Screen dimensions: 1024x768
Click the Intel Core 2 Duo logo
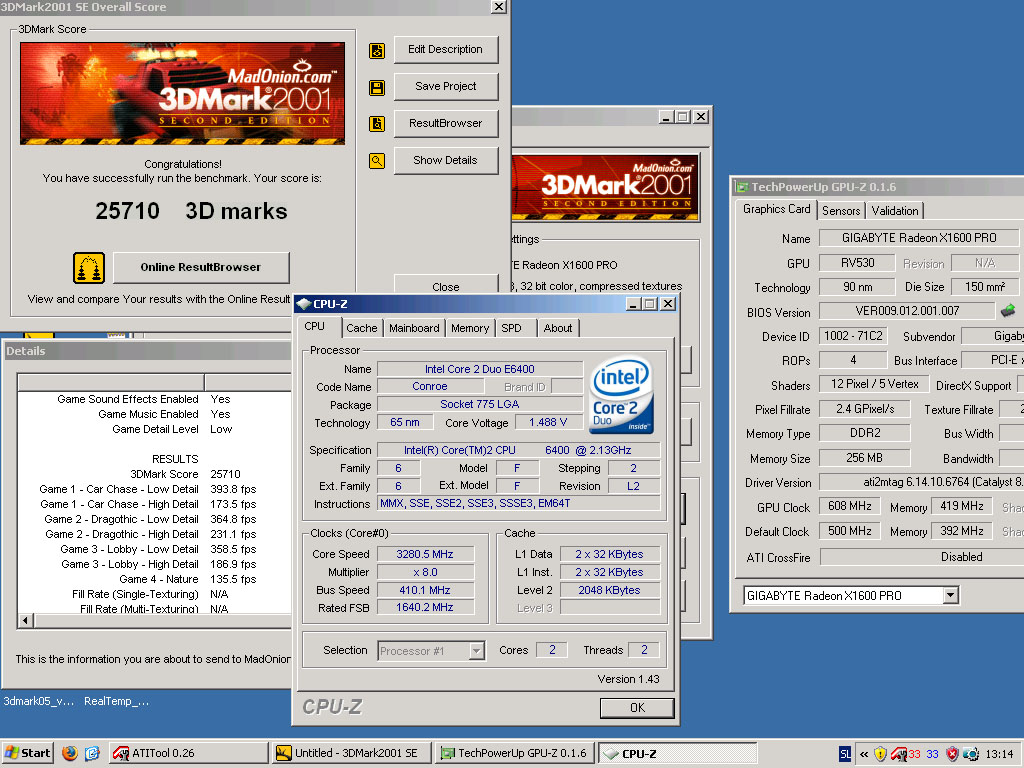621,394
